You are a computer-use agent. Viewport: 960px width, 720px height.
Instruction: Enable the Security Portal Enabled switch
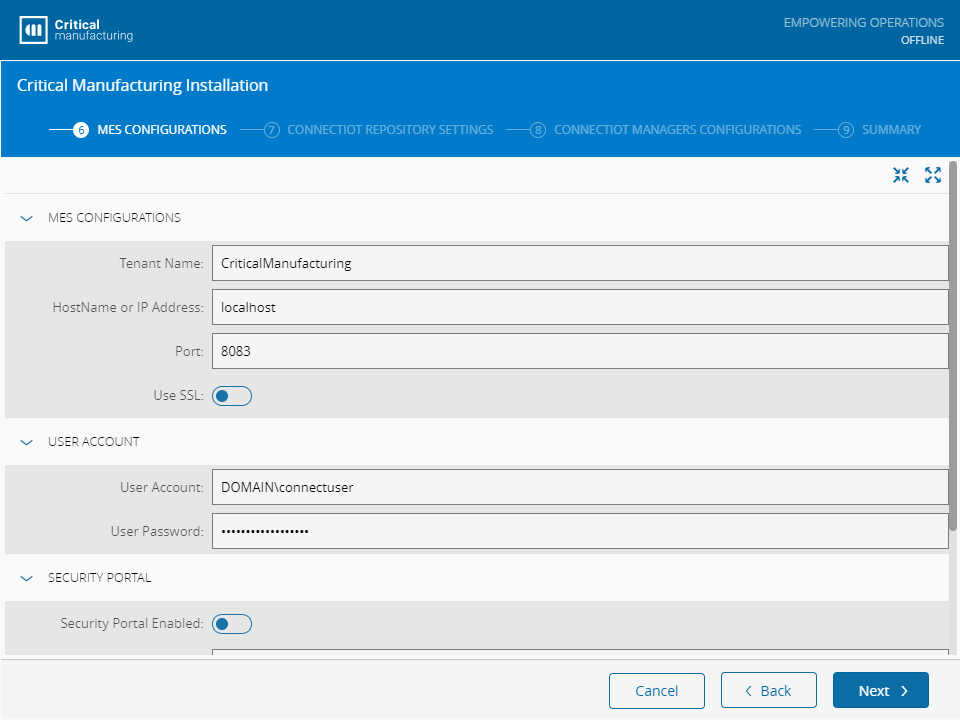point(232,624)
